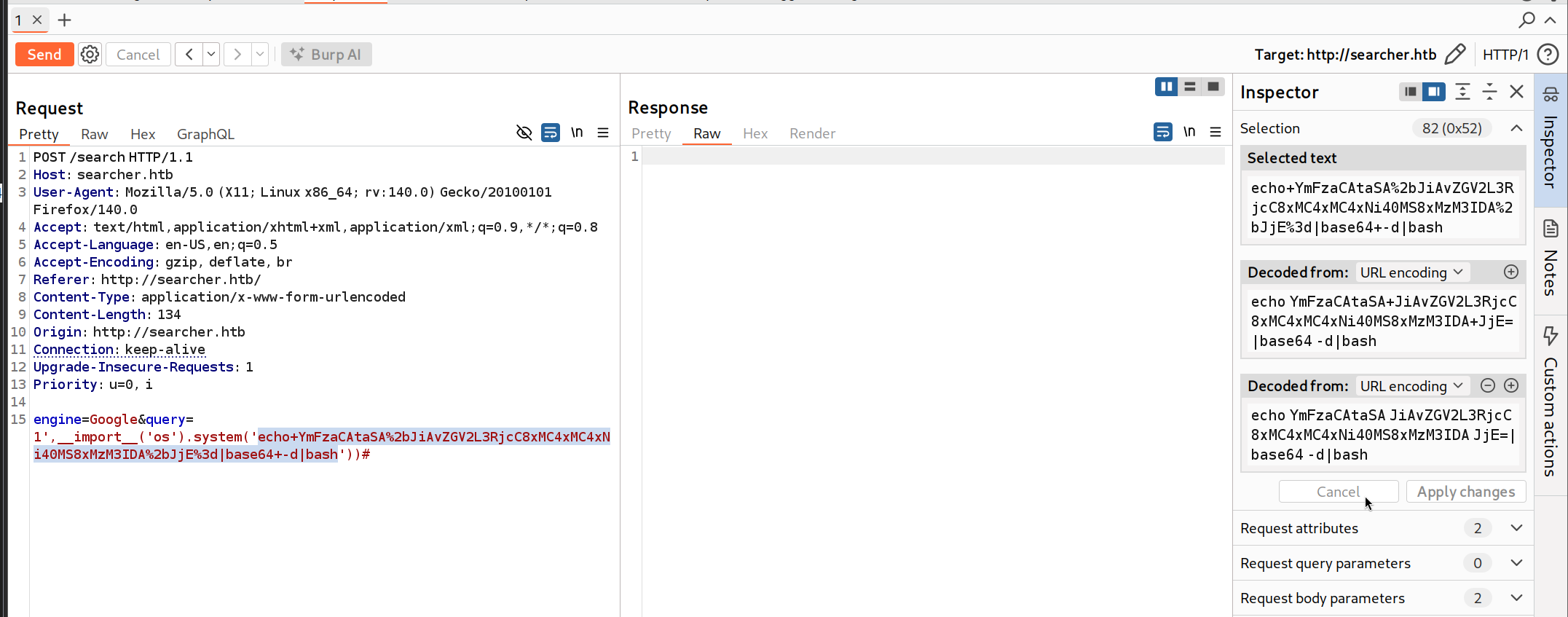The width and height of the screenshot is (1568, 617).
Task: Open the search magnifier icon at top right
Action: pyautogui.click(x=1526, y=20)
